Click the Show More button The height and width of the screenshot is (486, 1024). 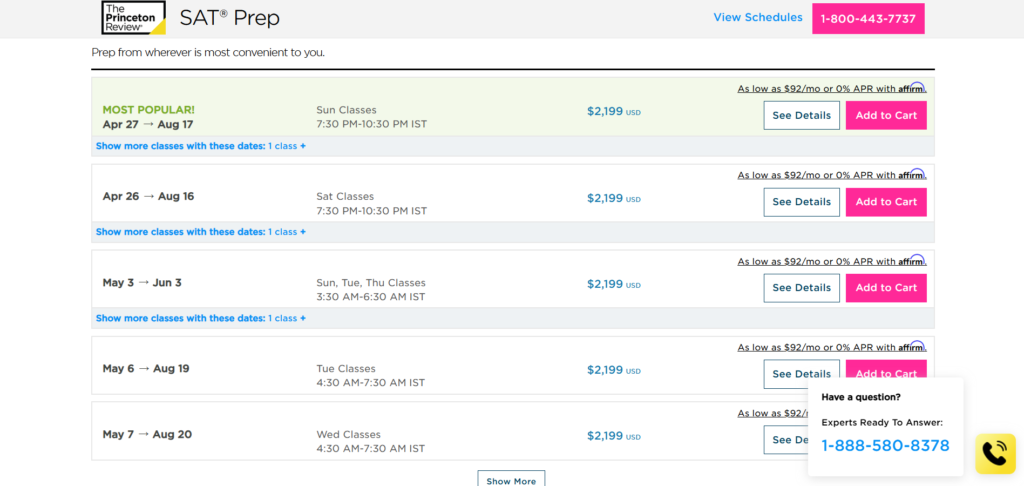coord(511,480)
